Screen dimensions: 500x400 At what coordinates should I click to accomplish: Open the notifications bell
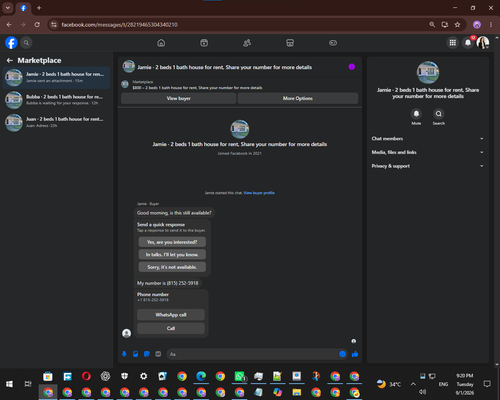click(x=468, y=43)
